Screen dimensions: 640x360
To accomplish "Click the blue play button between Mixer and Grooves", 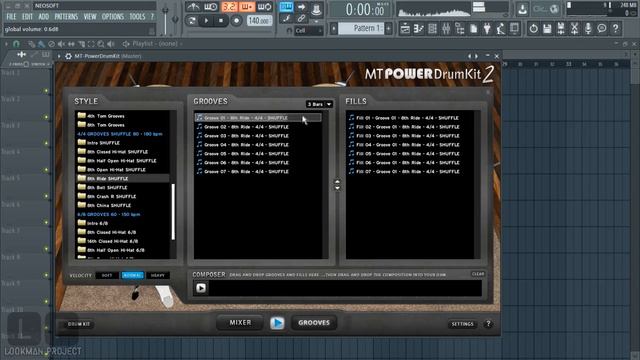I will tap(277, 323).
